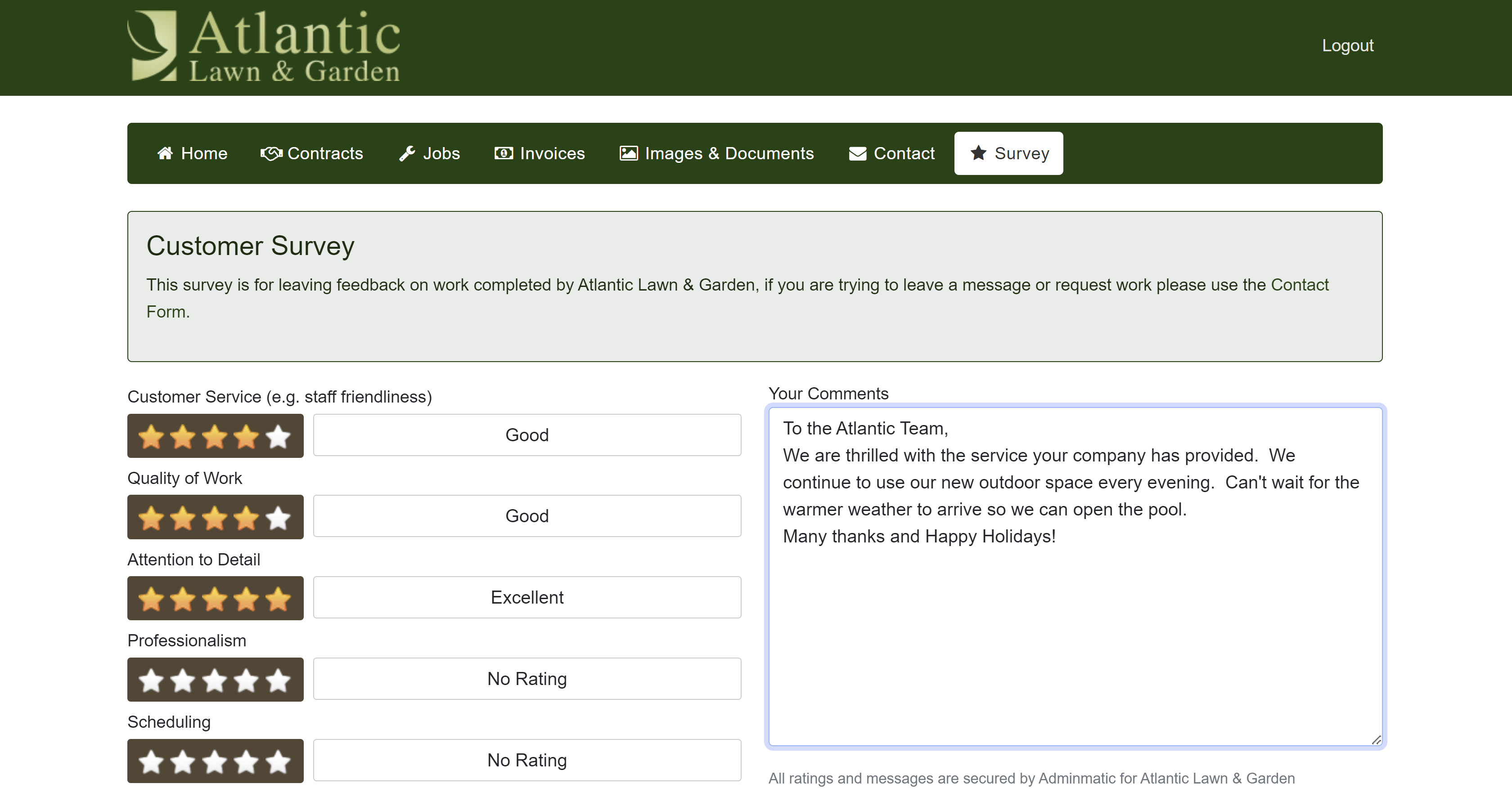This screenshot has width=1512, height=797.
Task: Rate Quality of Work five stars
Action: click(278, 518)
